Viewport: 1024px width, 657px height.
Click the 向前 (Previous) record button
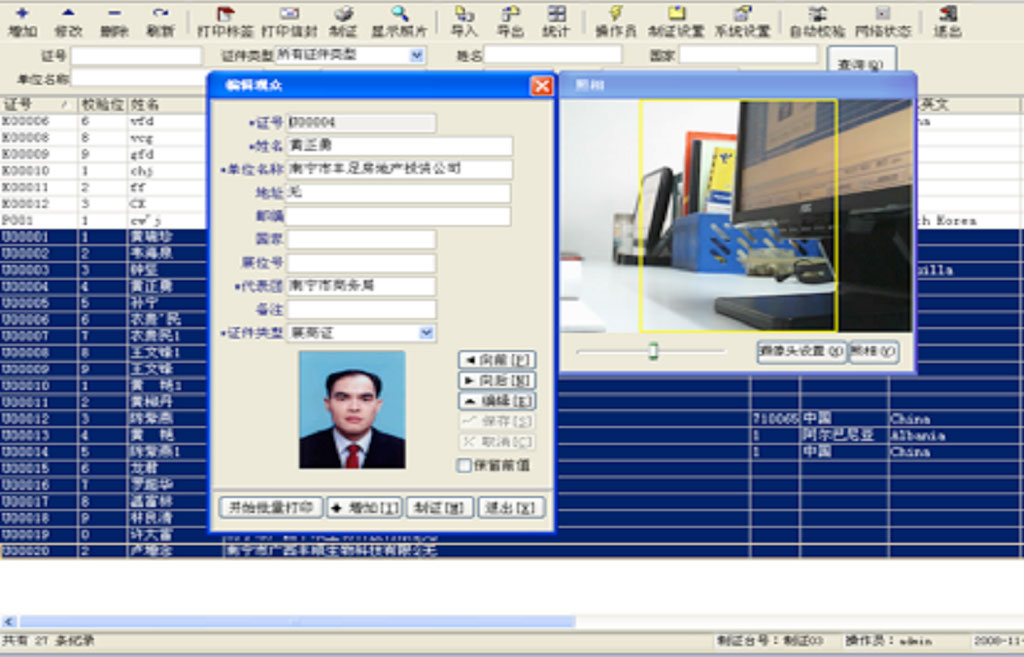497,359
